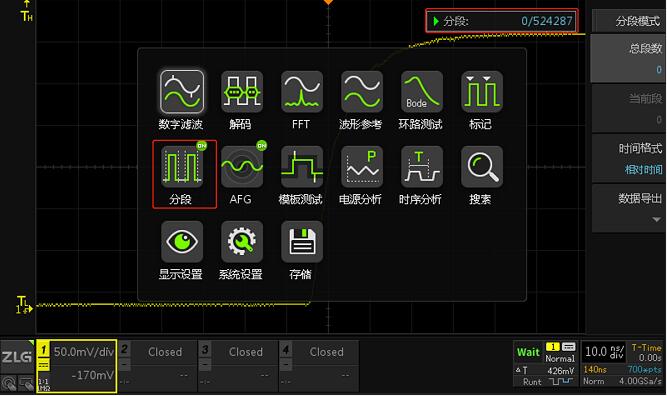667x396 pixels.
Task: Select the 分段模式 menu header
Action: click(x=629, y=21)
